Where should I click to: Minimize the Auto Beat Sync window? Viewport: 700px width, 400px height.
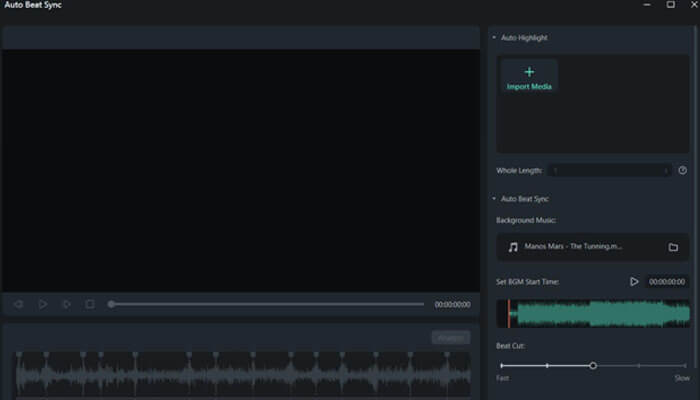coord(647,4)
